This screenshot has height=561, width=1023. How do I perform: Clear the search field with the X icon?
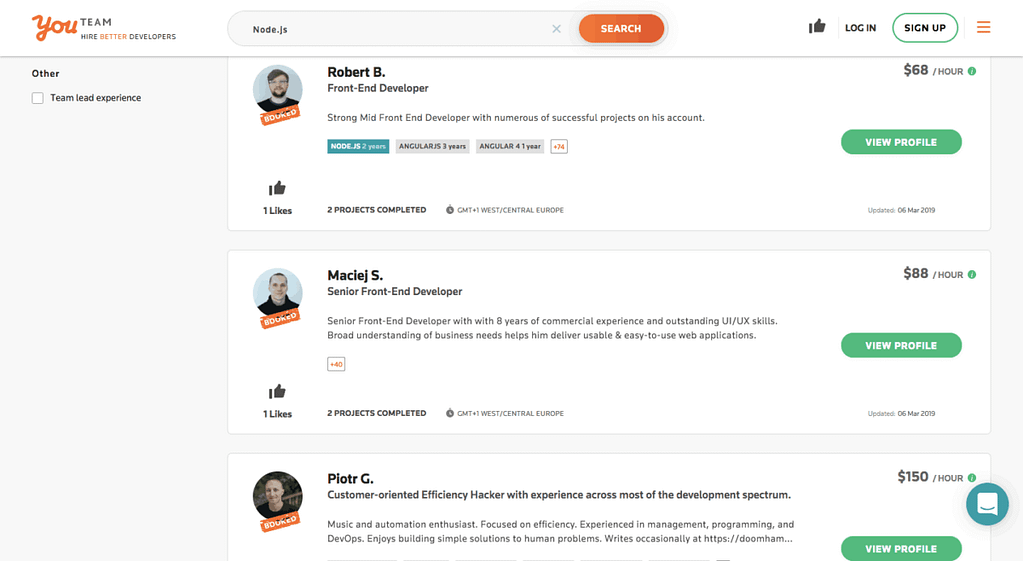coord(557,29)
